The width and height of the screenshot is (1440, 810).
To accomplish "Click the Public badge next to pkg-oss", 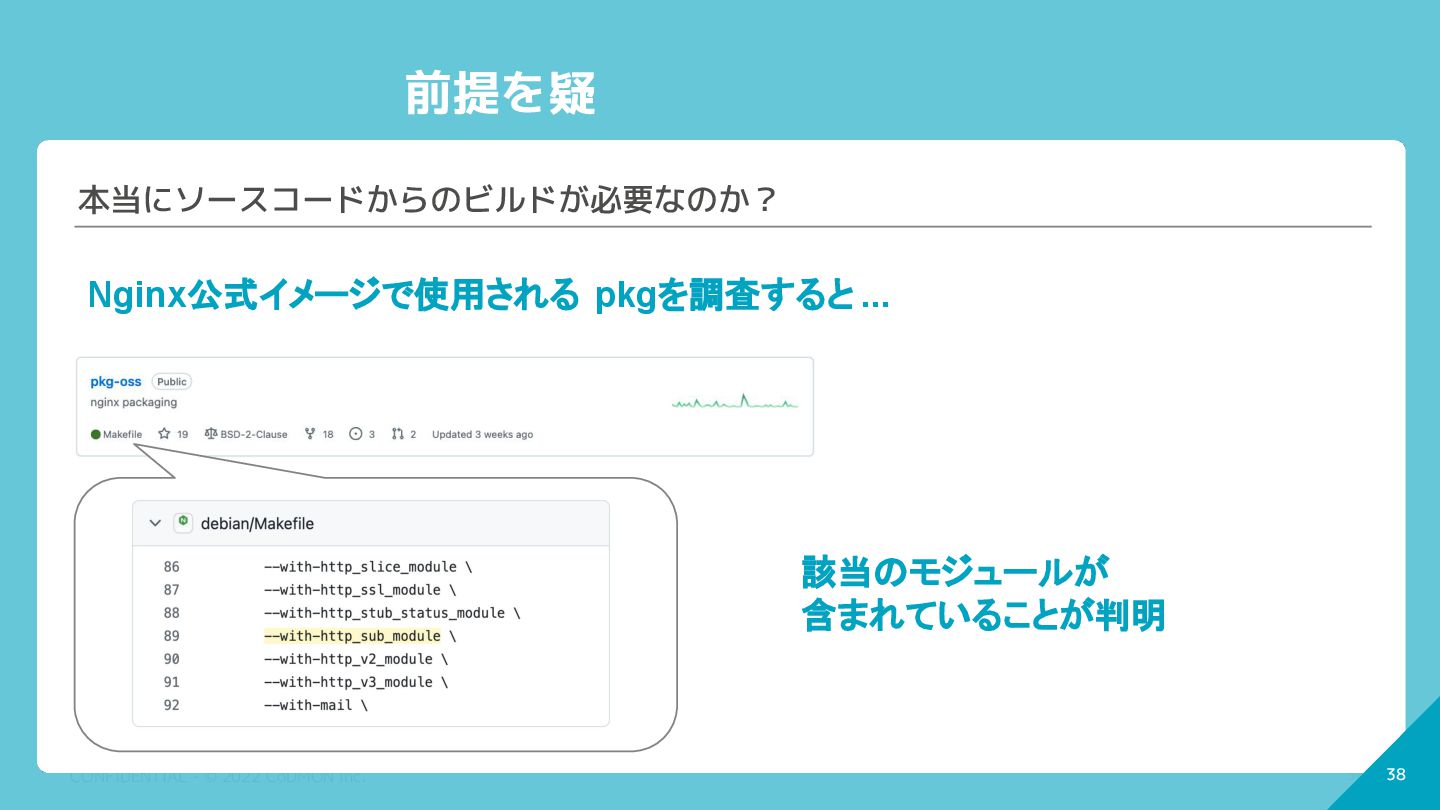I will (172, 381).
